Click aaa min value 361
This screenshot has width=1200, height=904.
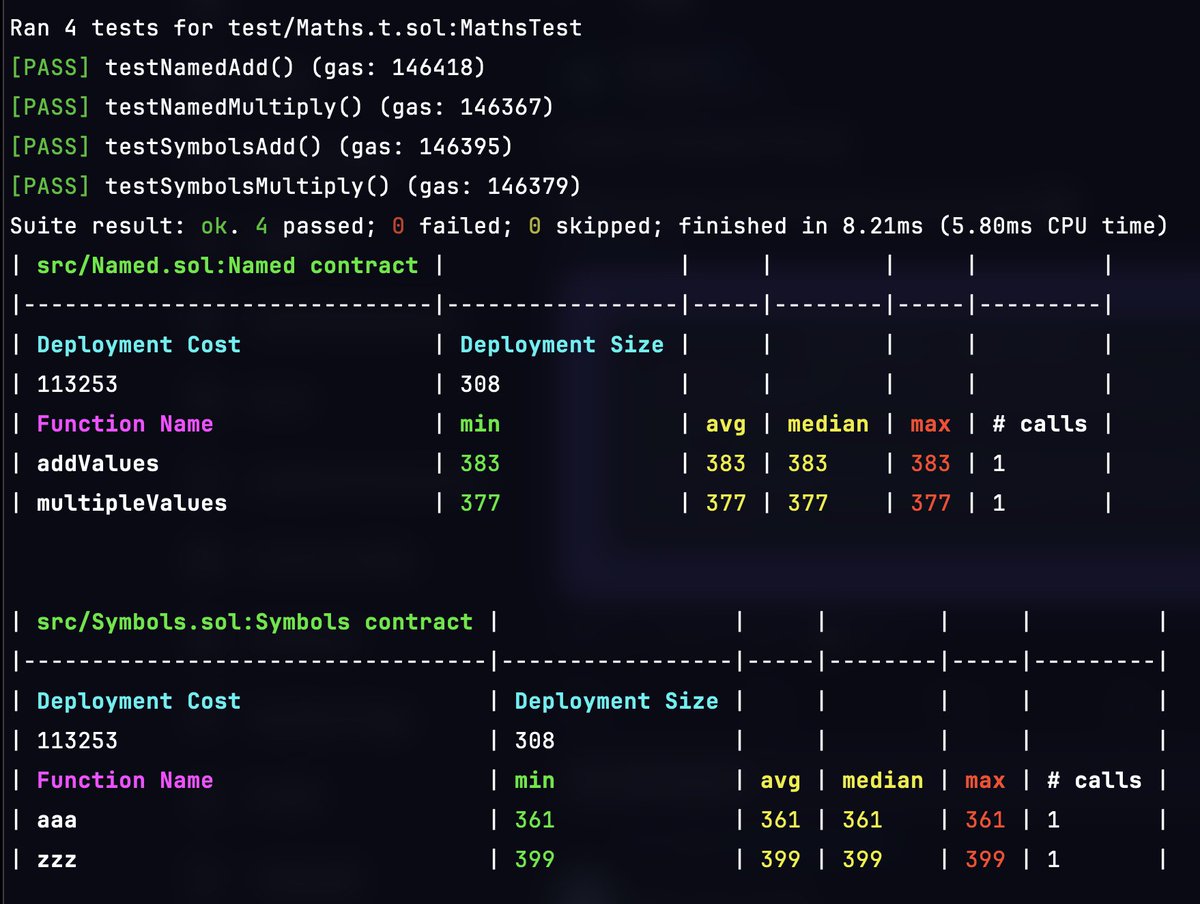pos(535,820)
